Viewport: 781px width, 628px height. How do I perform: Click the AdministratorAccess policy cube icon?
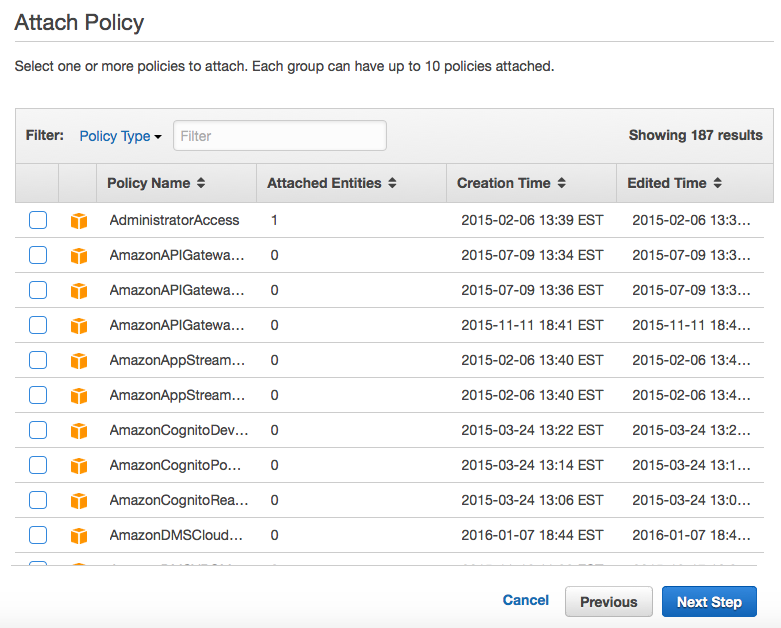(79, 220)
